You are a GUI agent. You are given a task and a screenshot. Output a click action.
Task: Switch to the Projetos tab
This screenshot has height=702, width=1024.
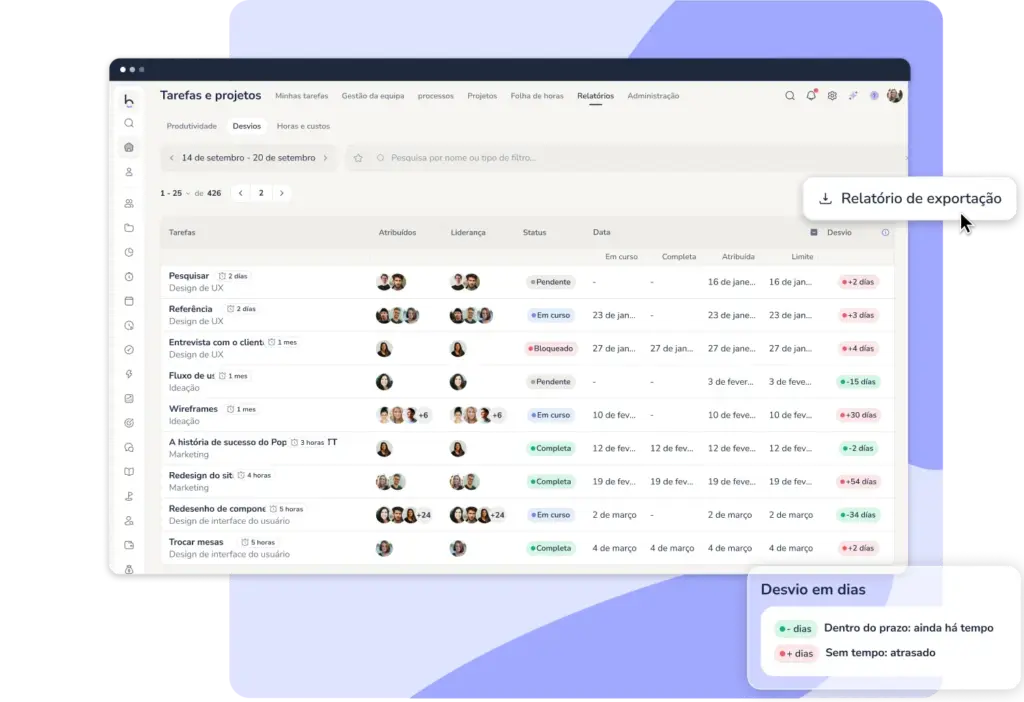(x=482, y=96)
